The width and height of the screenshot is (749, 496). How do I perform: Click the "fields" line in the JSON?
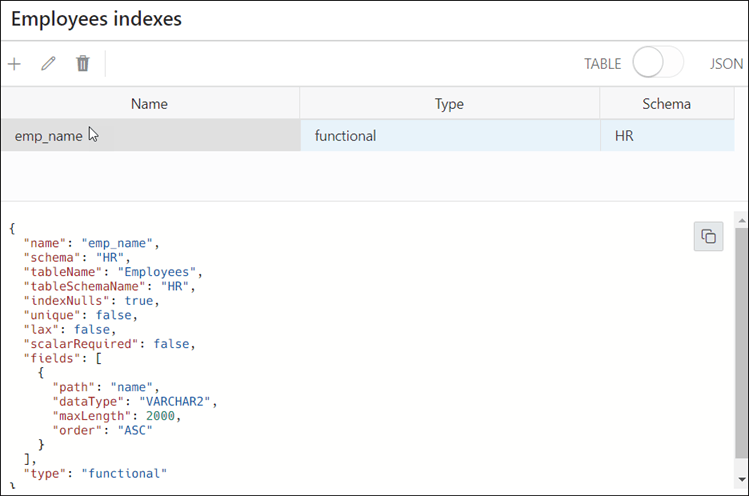(59, 357)
